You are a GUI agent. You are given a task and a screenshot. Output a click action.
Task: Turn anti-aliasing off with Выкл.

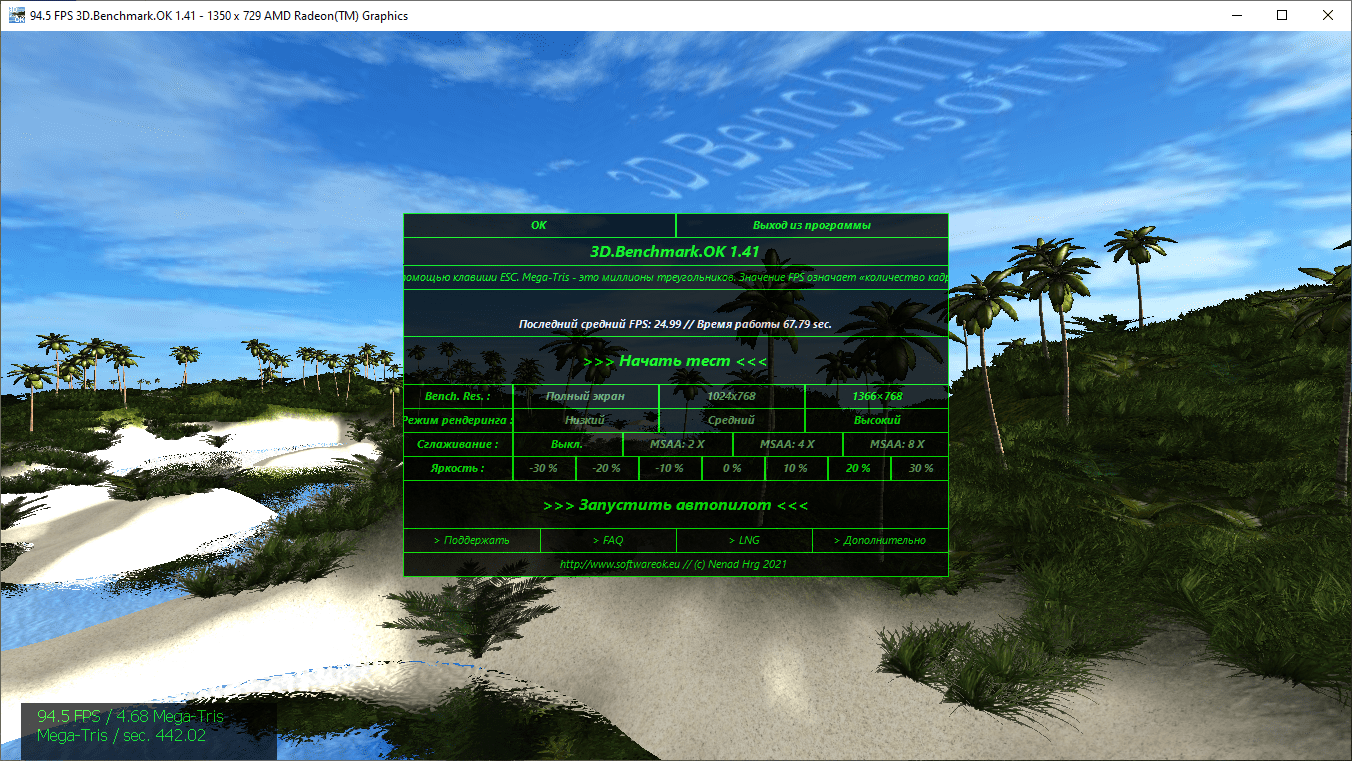point(568,444)
